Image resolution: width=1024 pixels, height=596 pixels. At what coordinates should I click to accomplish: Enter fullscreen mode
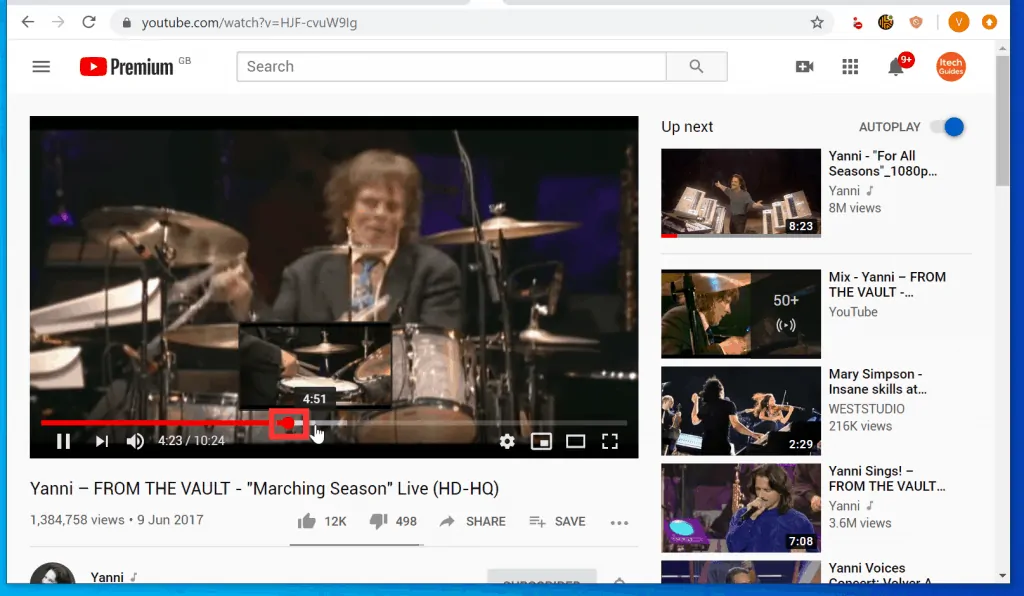coord(610,440)
